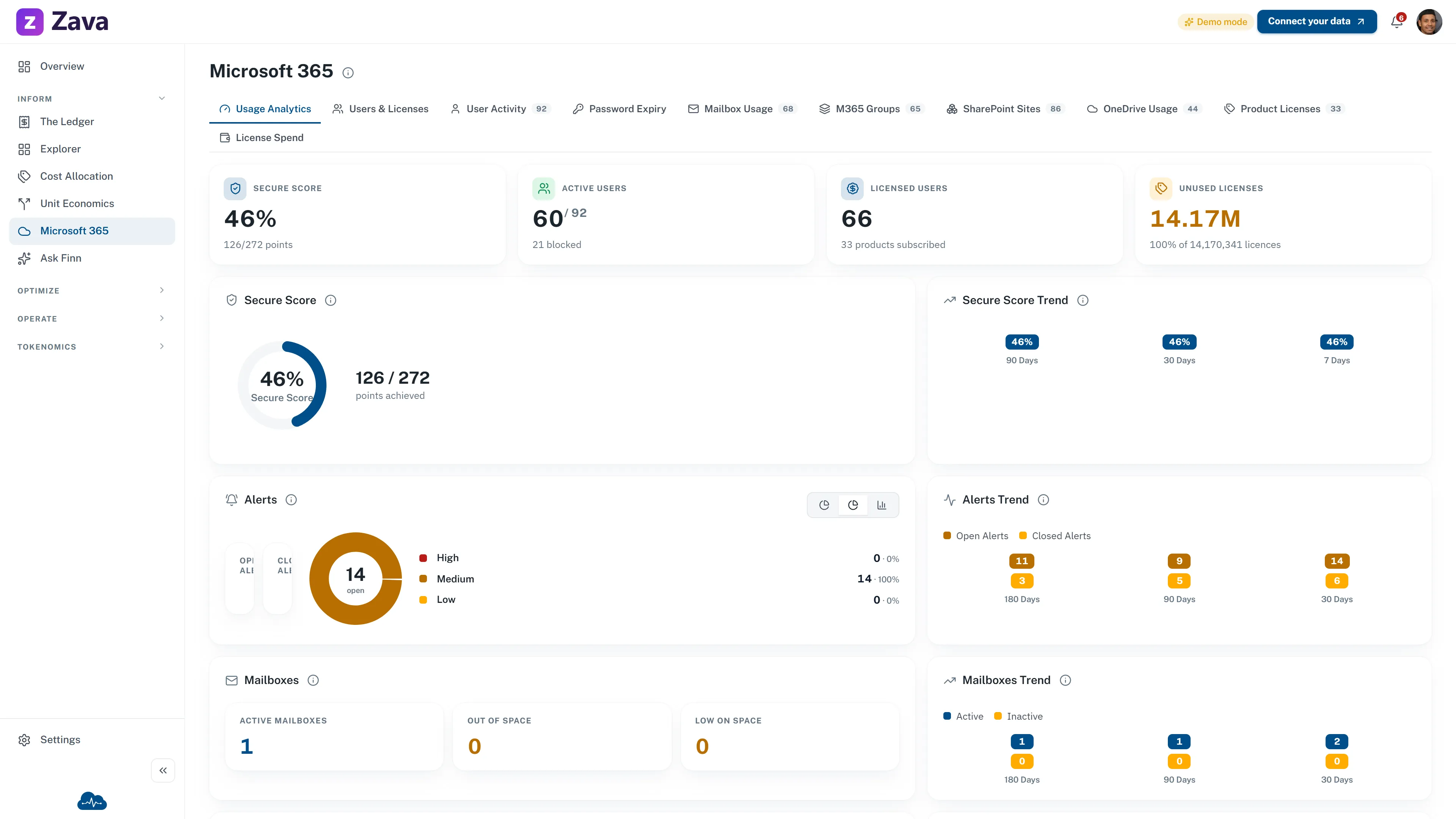Image resolution: width=1456 pixels, height=819 pixels.
Task: Click the Demo mode badge
Action: click(1215, 22)
